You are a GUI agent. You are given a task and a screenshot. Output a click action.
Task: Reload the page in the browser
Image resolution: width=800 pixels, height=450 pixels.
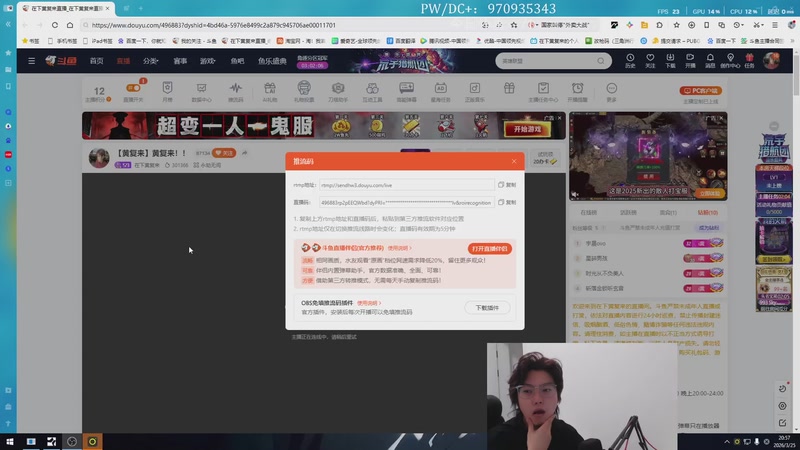coord(55,25)
